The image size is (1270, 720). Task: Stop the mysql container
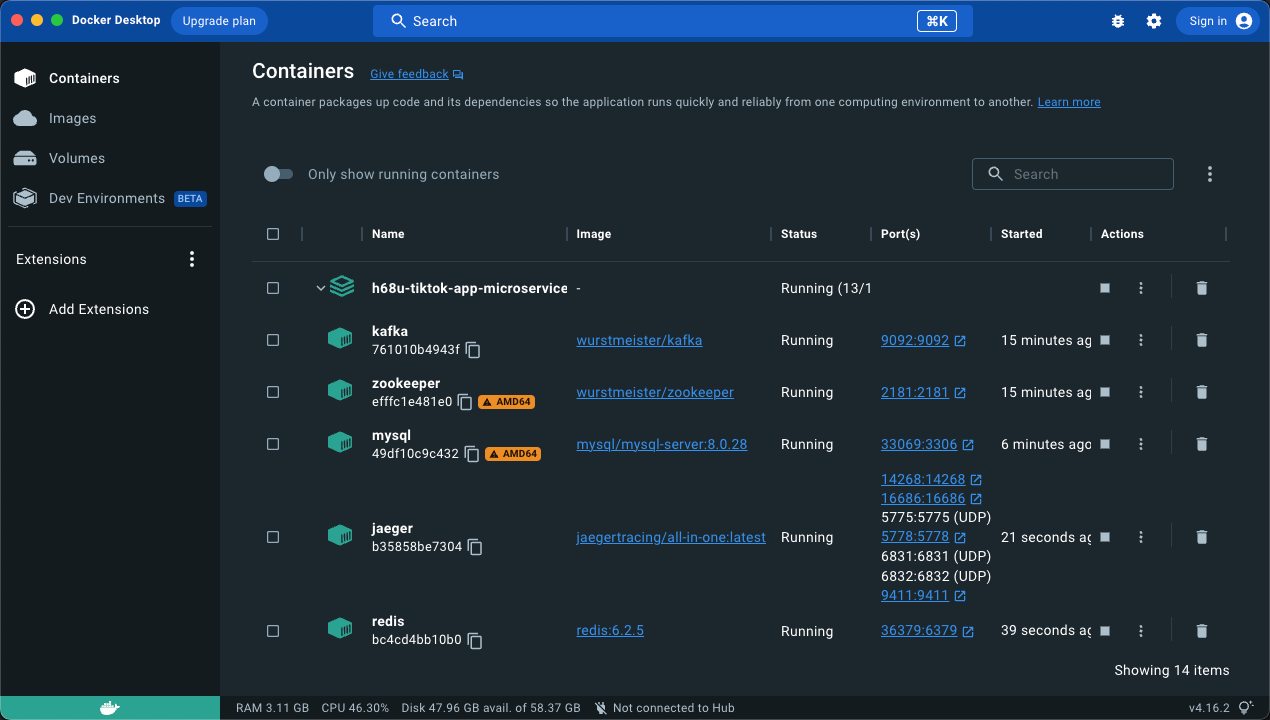[1105, 444]
